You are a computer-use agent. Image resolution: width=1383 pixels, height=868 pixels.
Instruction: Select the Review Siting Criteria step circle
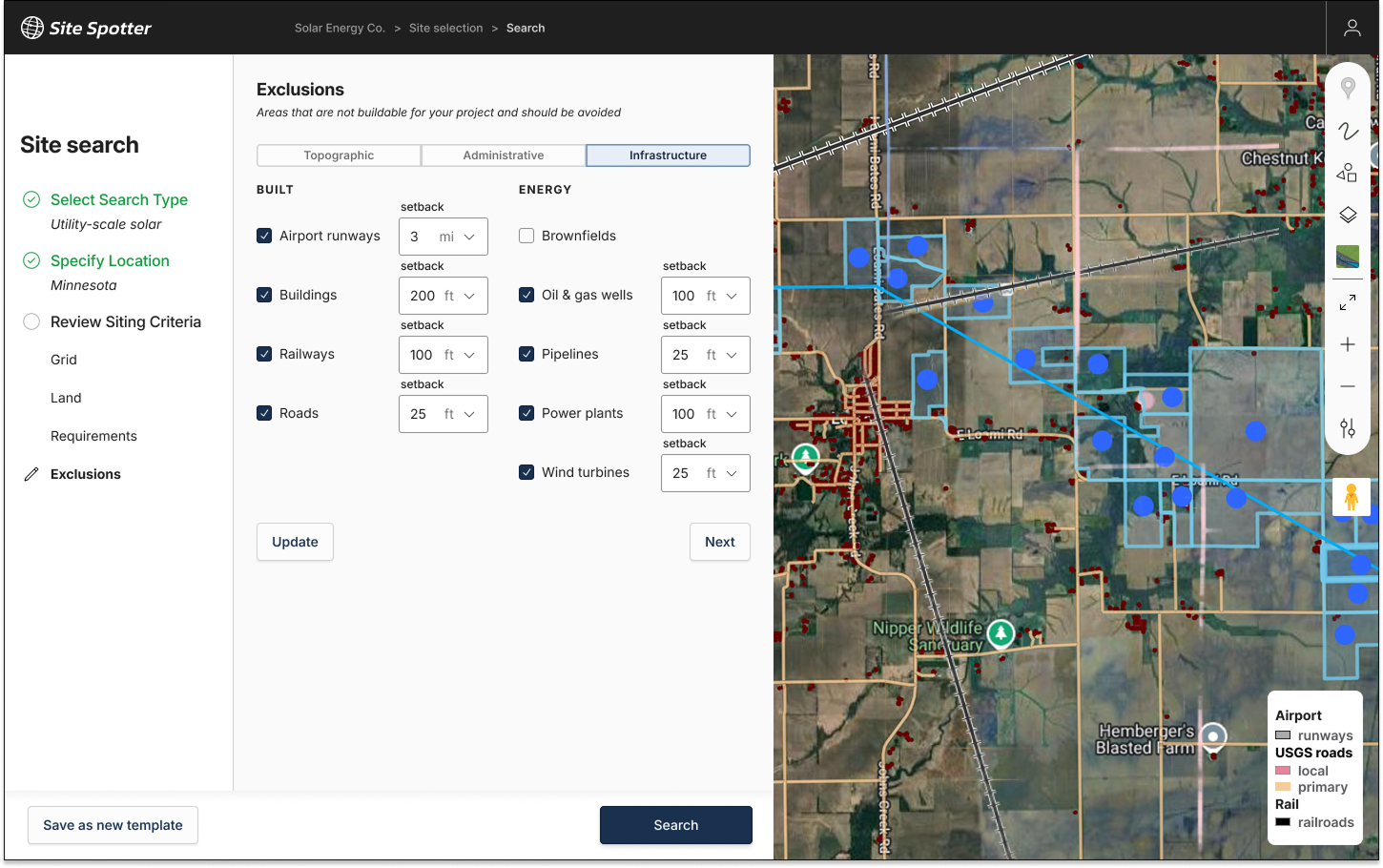(31, 321)
